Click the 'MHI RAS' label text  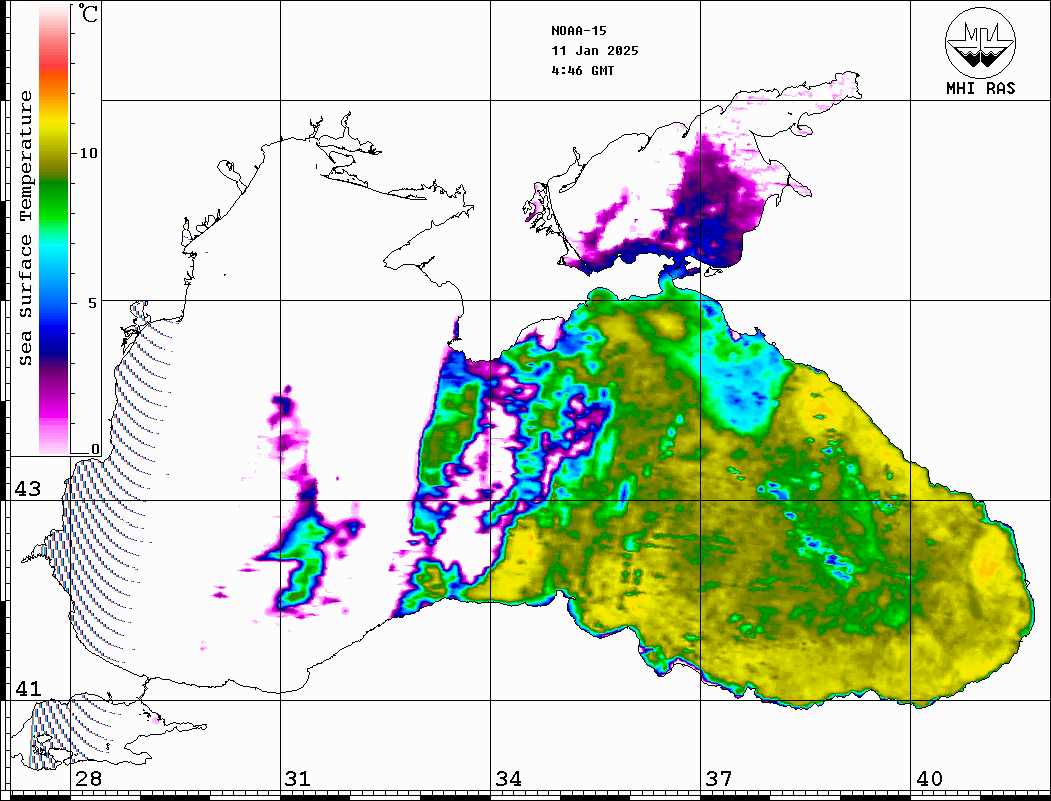980,88
